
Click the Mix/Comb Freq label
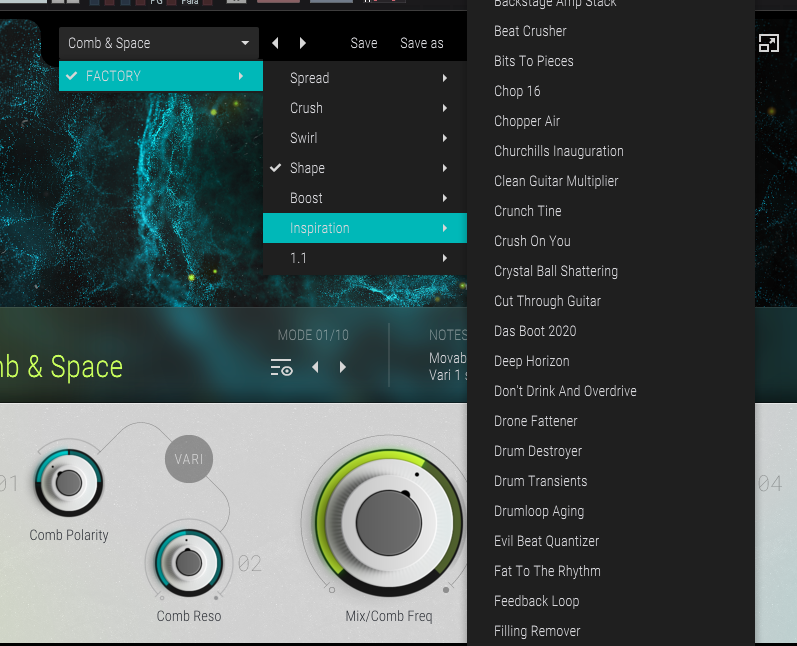(x=389, y=617)
